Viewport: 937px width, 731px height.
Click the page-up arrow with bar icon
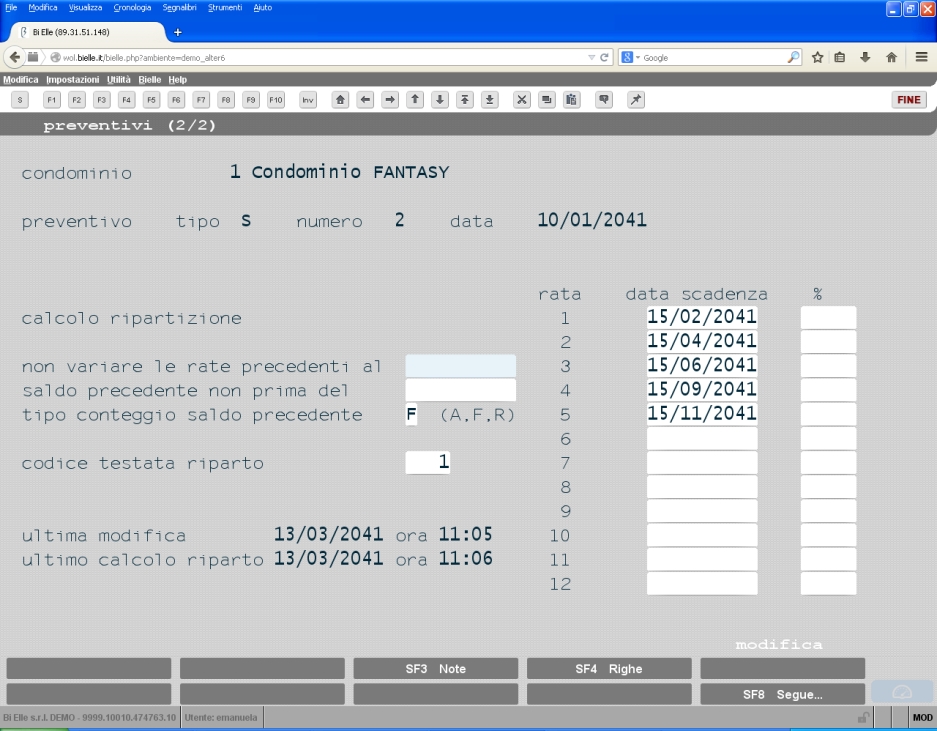click(x=464, y=100)
